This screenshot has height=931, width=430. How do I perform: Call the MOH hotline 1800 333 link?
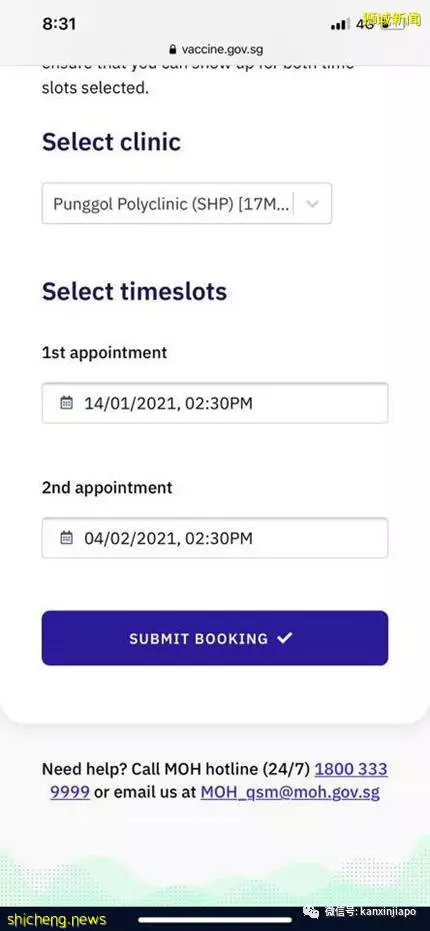[351, 770]
